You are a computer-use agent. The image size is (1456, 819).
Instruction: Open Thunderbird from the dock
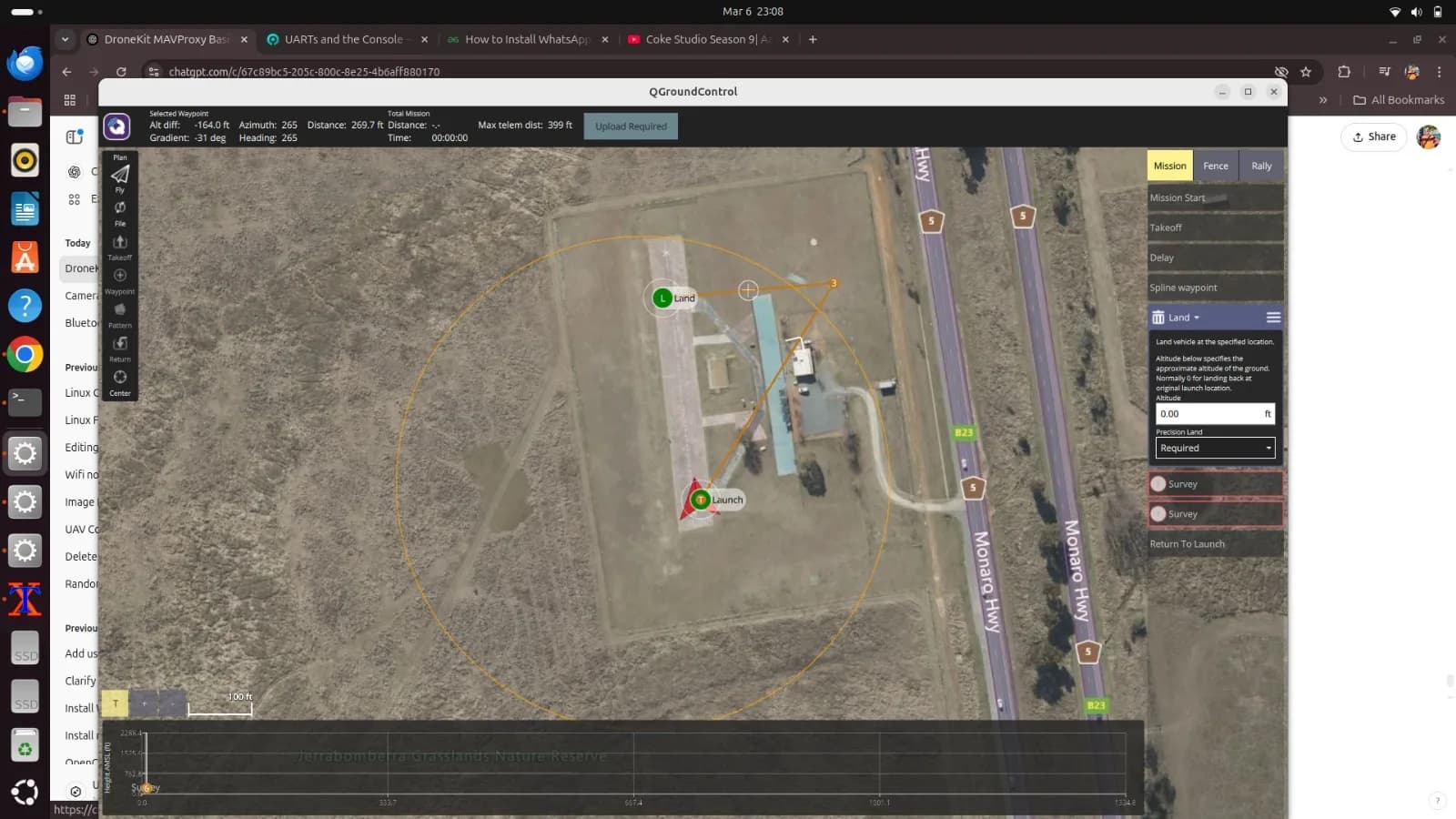coord(25,63)
